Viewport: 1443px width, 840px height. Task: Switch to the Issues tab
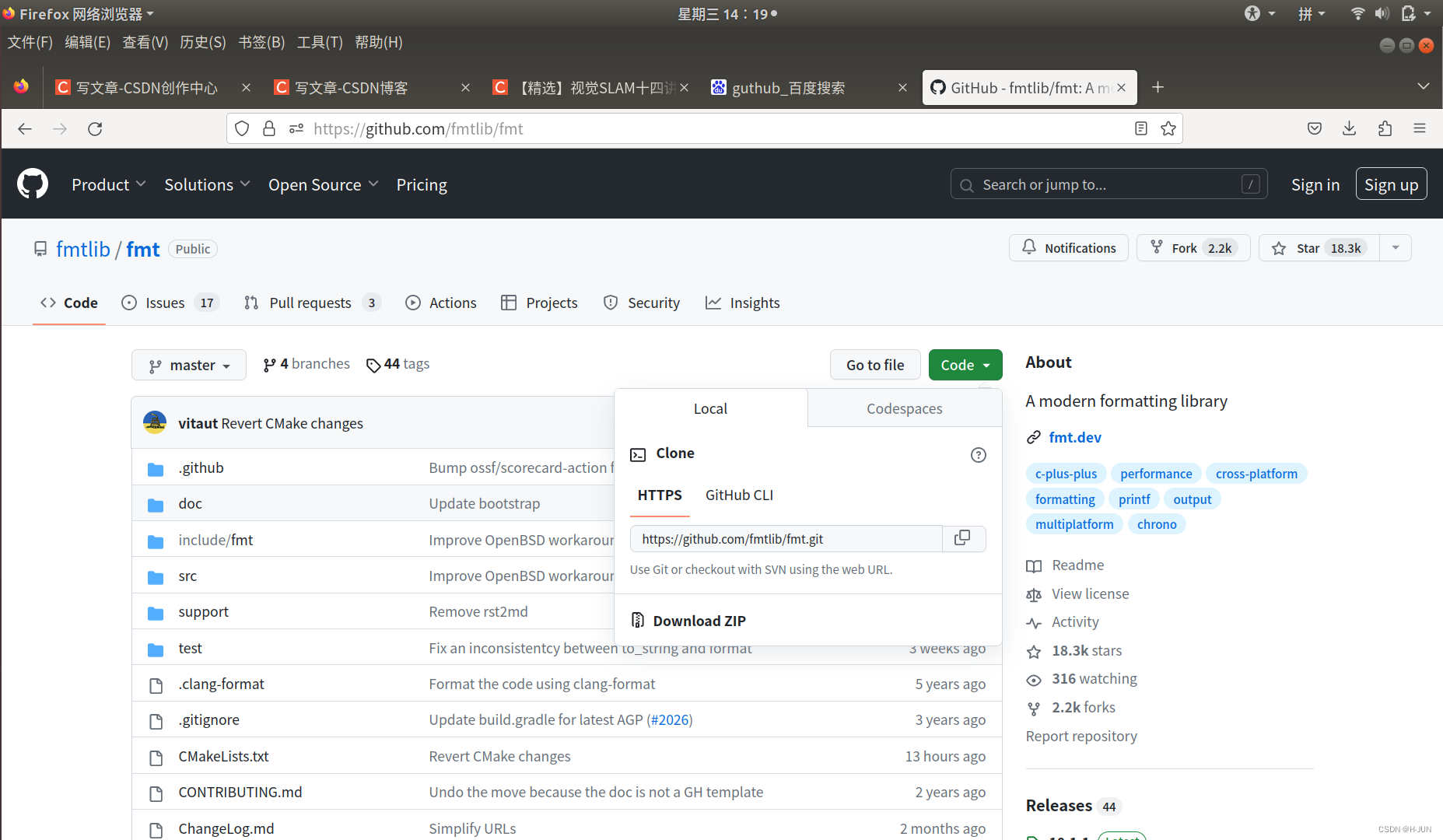(164, 303)
